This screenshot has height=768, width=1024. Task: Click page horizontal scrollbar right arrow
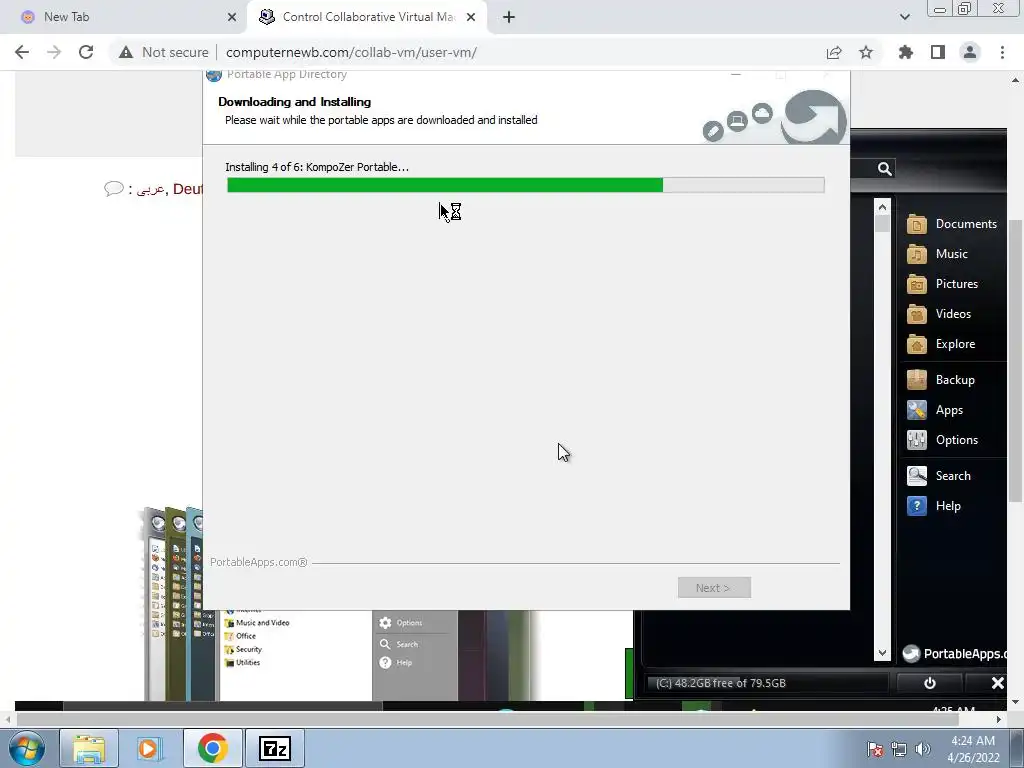[x=999, y=719]
